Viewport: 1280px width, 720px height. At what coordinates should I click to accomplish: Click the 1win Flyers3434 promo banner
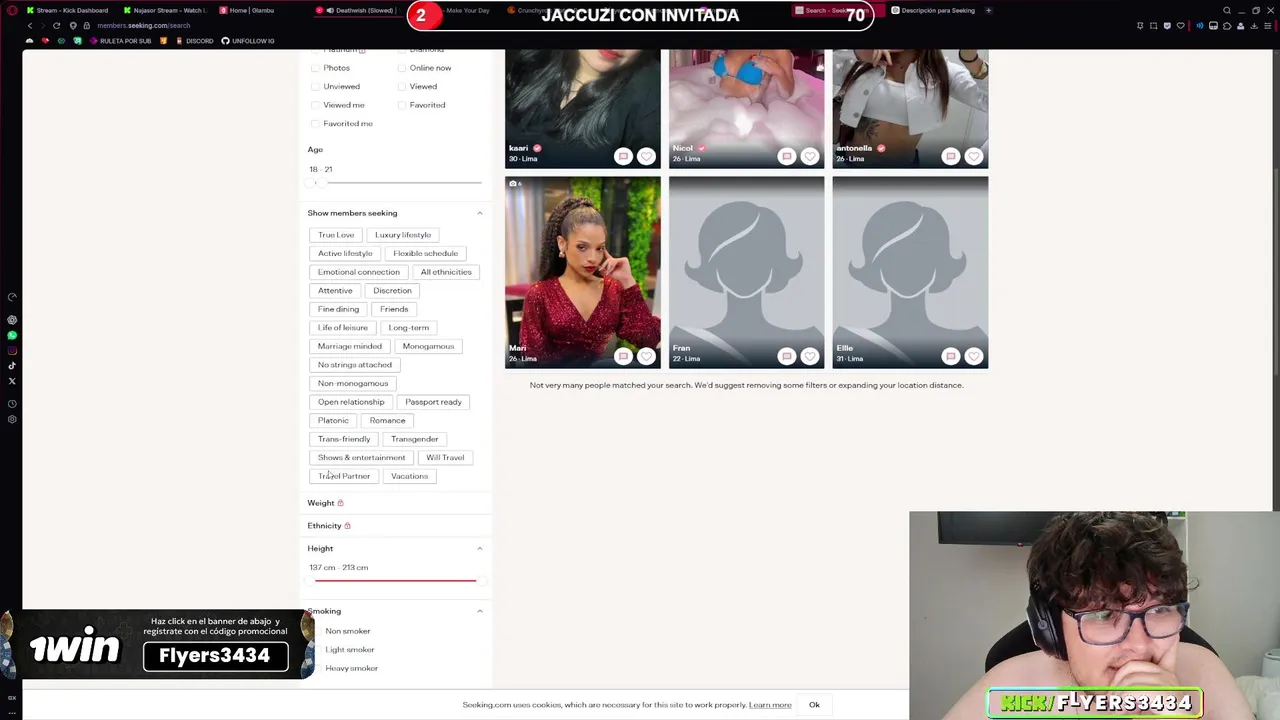[x=155, y=644]
